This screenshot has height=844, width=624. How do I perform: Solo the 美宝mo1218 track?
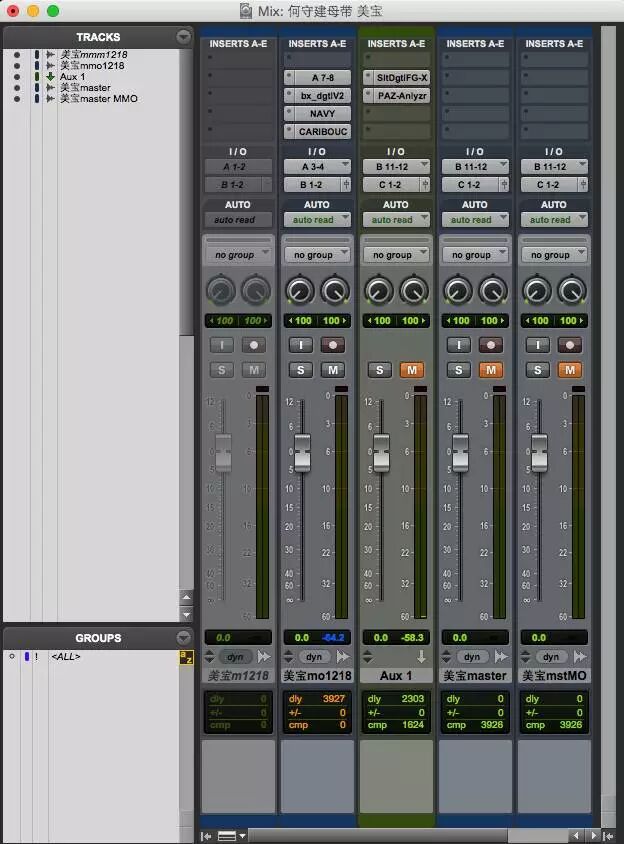pyautogui.click(x=301, y=370)
